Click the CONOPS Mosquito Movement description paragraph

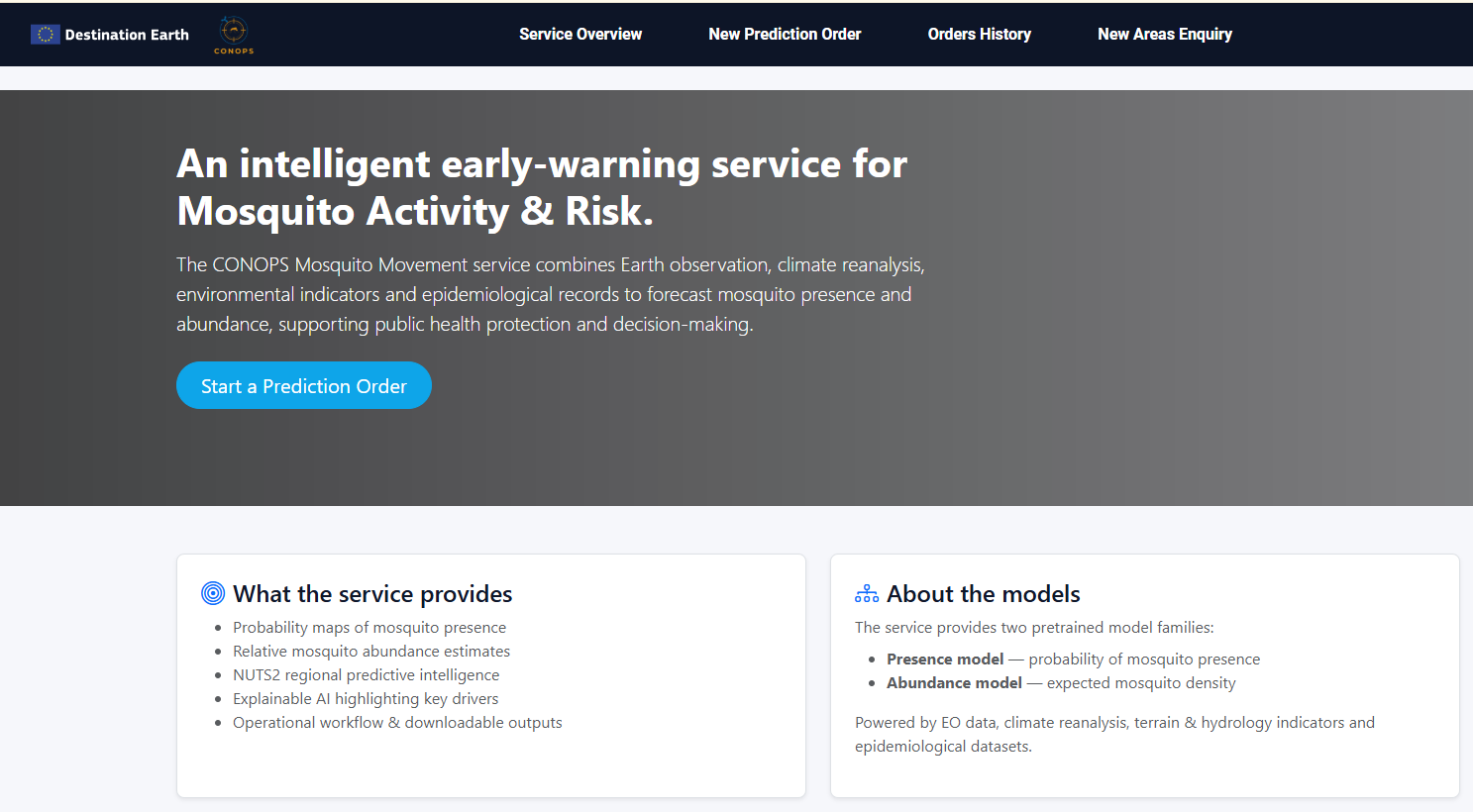tap(550, 294)
